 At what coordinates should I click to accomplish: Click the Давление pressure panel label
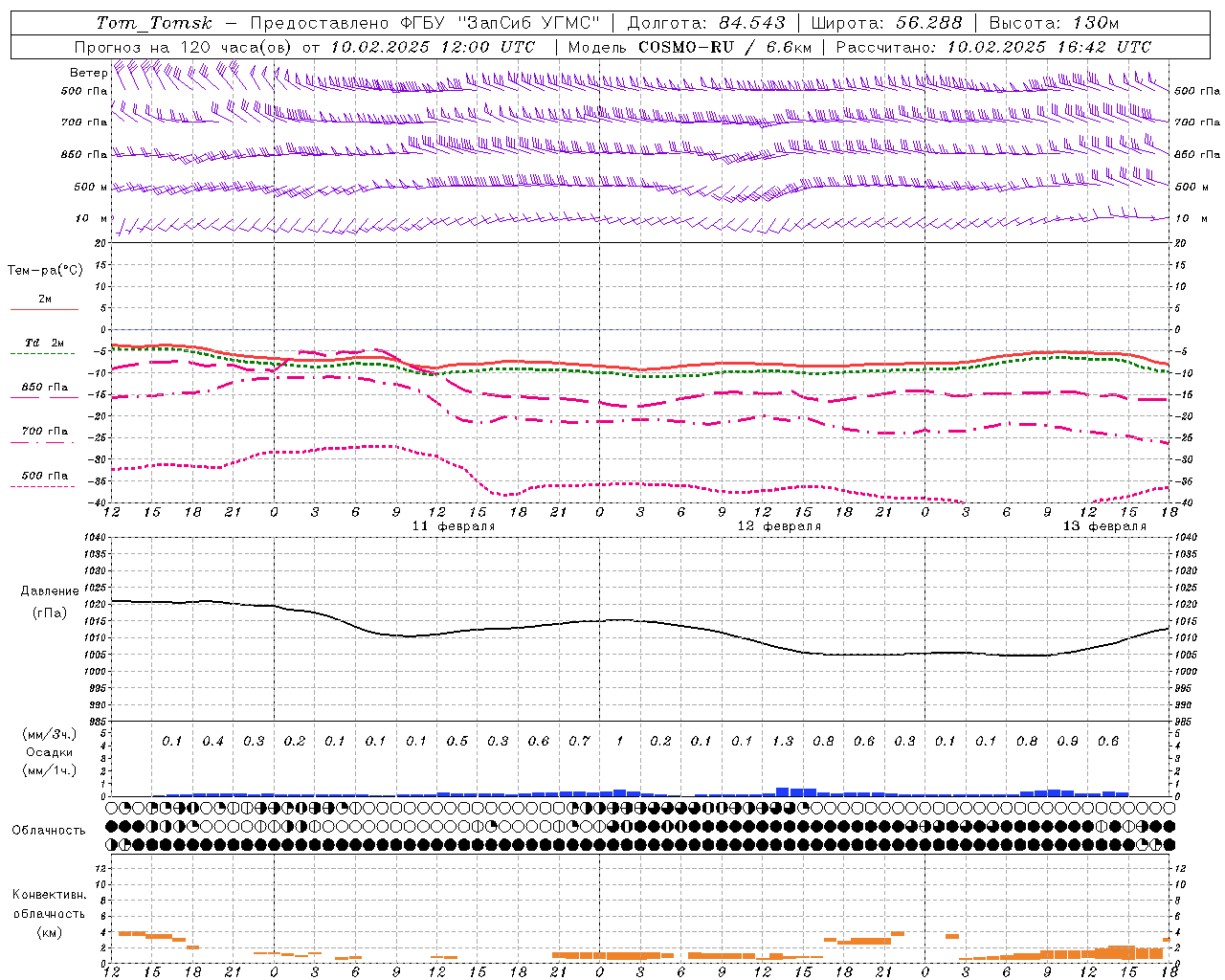pyautogui.click(x=50, y=591)
